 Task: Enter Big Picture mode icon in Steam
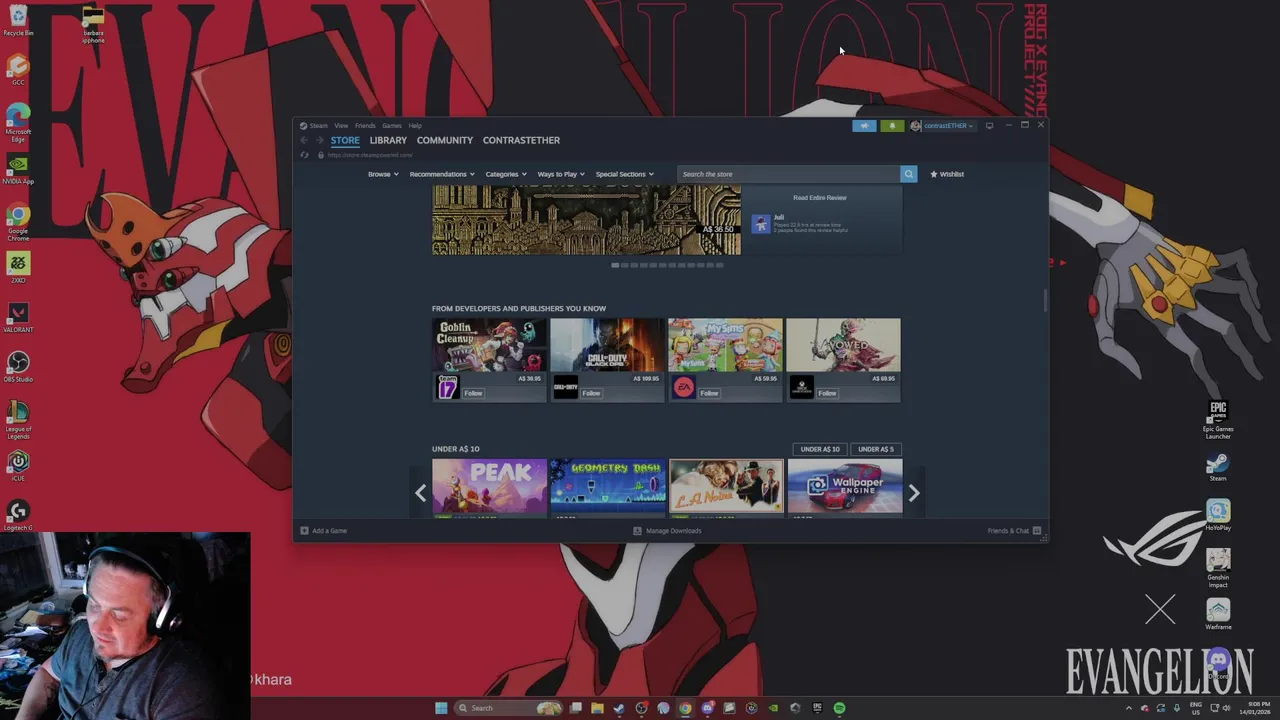tap(989, 126)
